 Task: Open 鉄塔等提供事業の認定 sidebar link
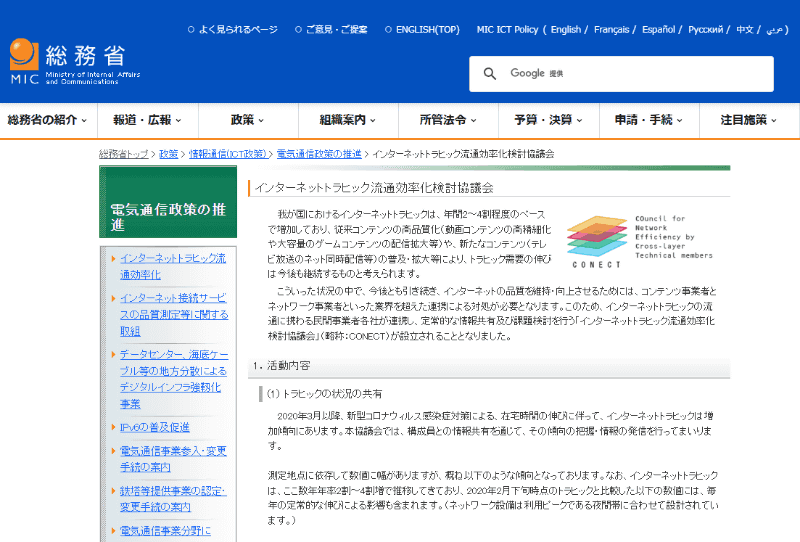pos(173,499)
